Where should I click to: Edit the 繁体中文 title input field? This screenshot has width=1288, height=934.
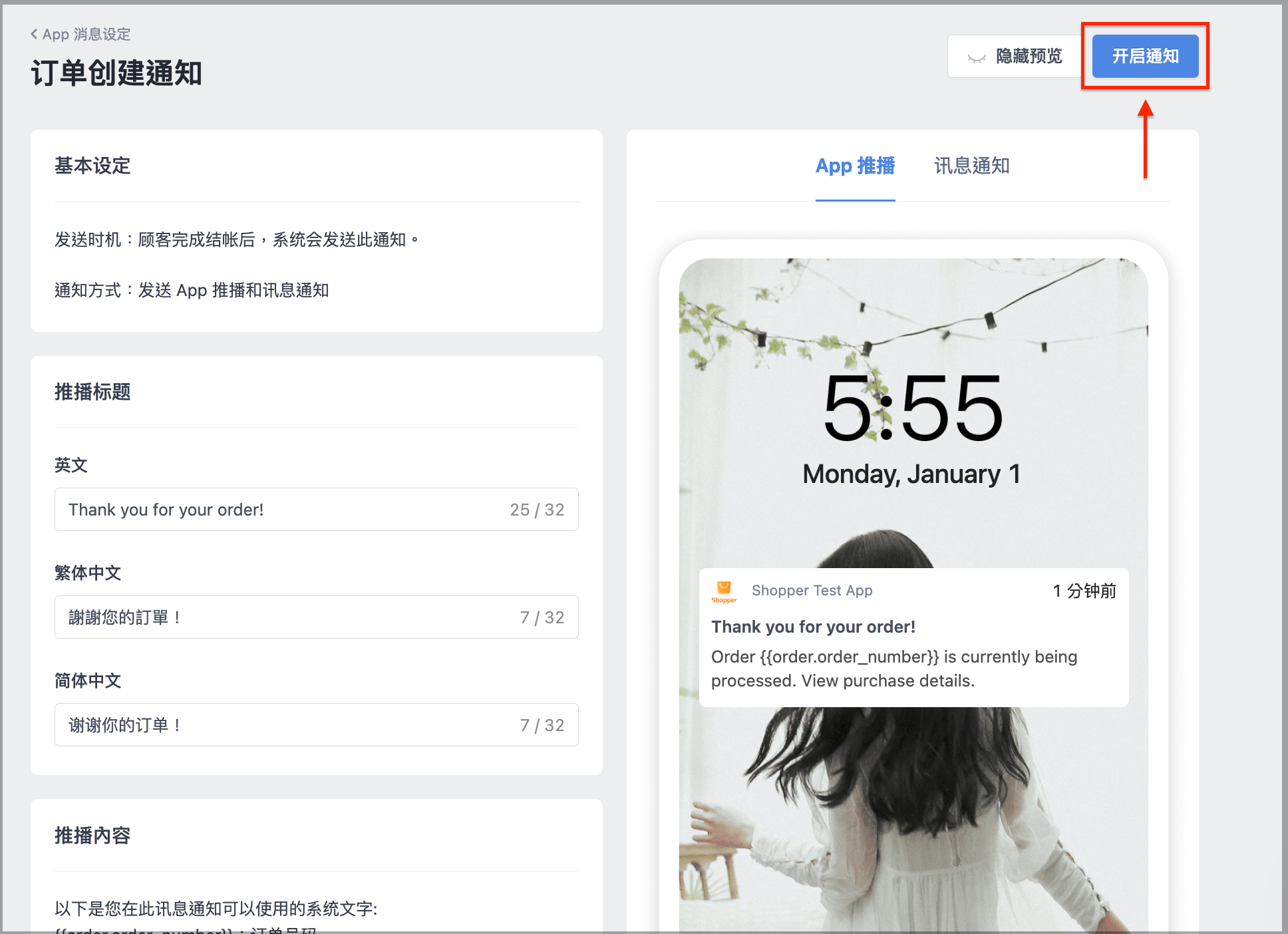pos(317,617)
